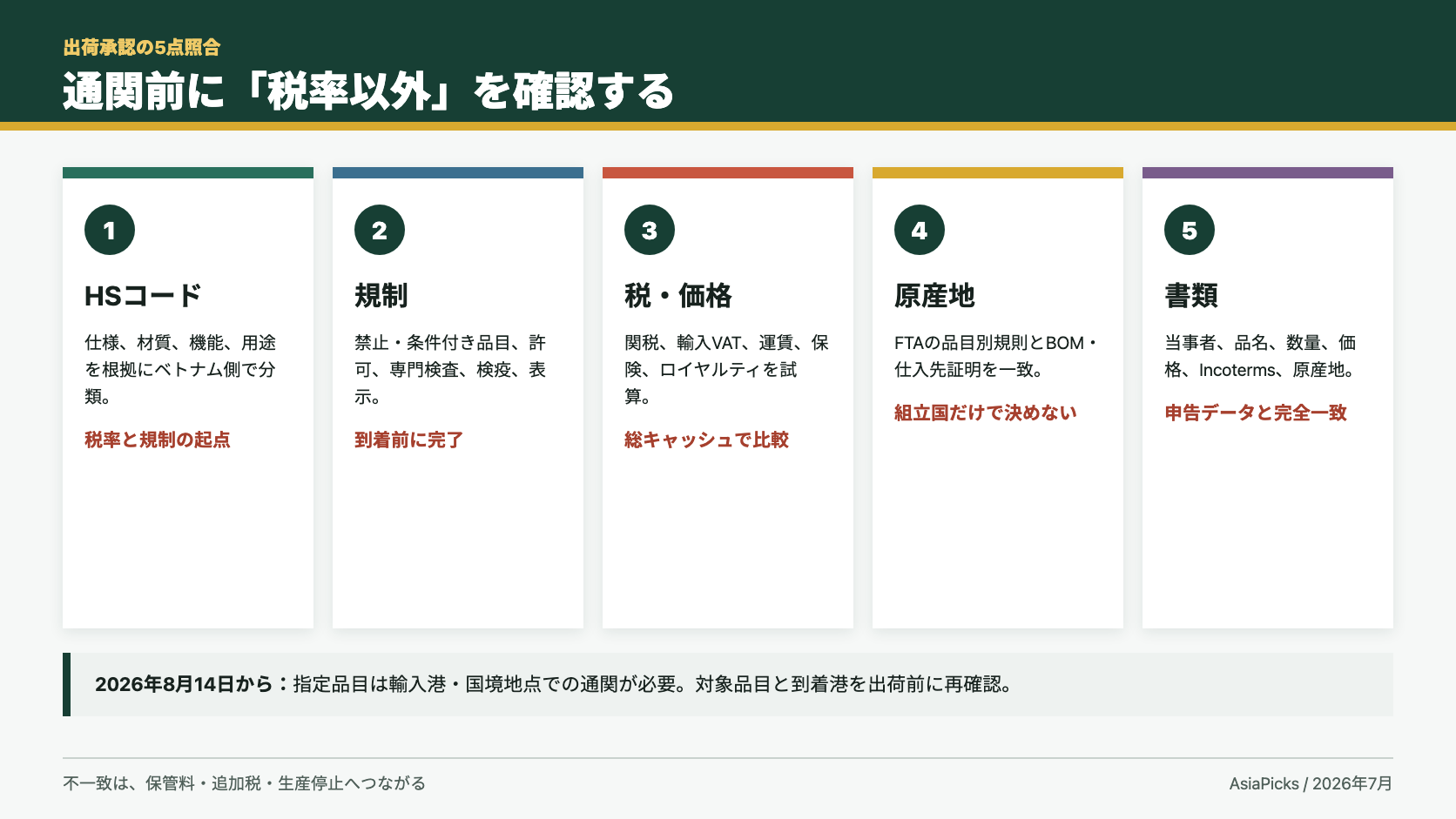Click the 規制 card heading
1456x819 pixels.
(381, 296)
